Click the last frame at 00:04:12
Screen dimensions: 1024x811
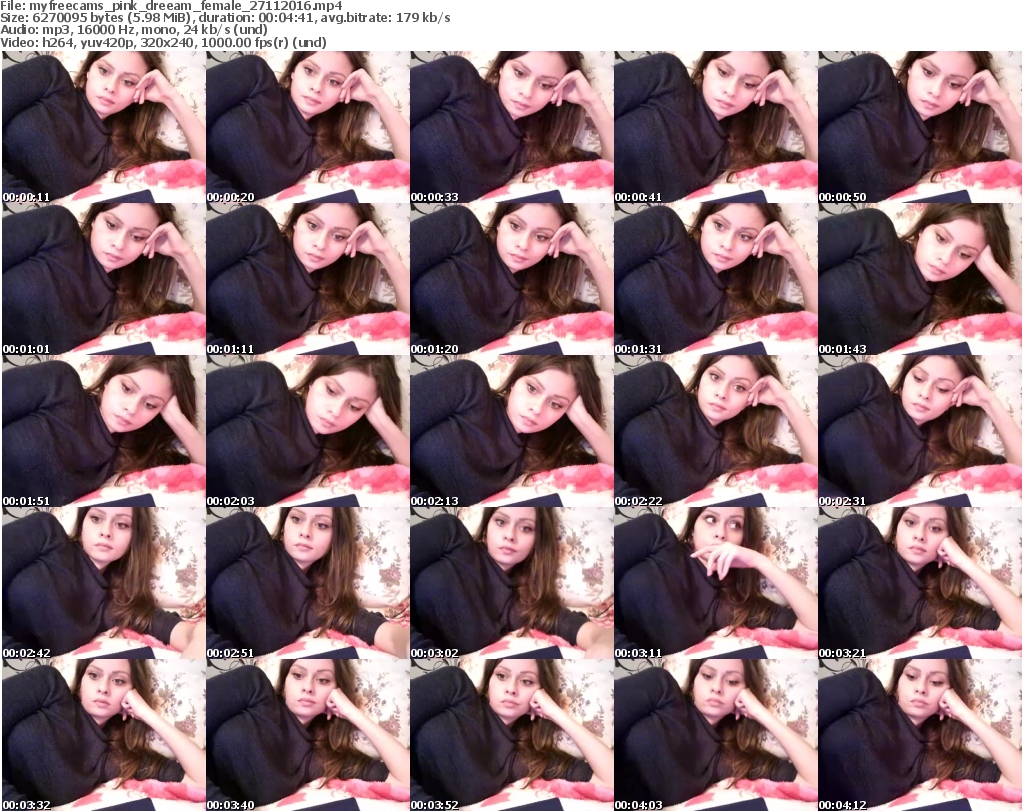919,735
